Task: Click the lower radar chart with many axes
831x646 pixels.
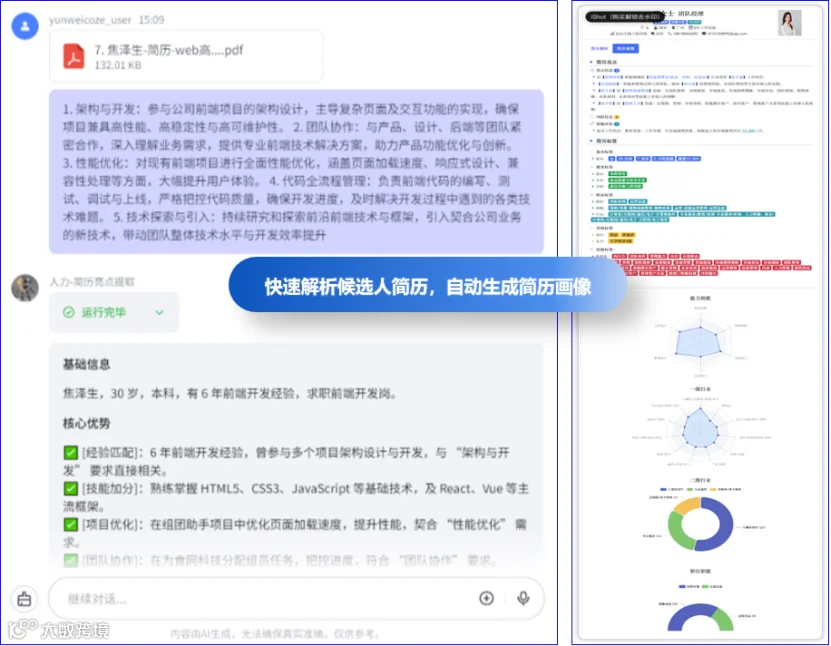Action: 700,431
